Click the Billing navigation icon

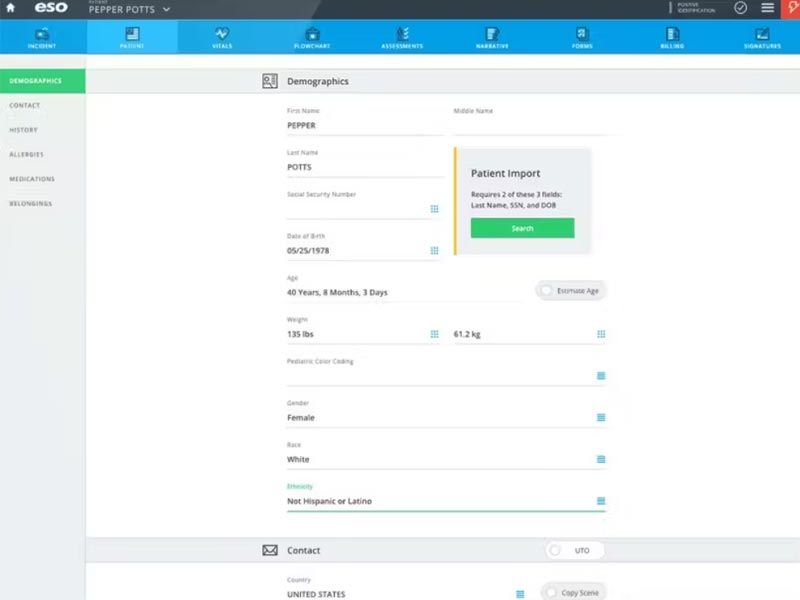click(672, 34)
